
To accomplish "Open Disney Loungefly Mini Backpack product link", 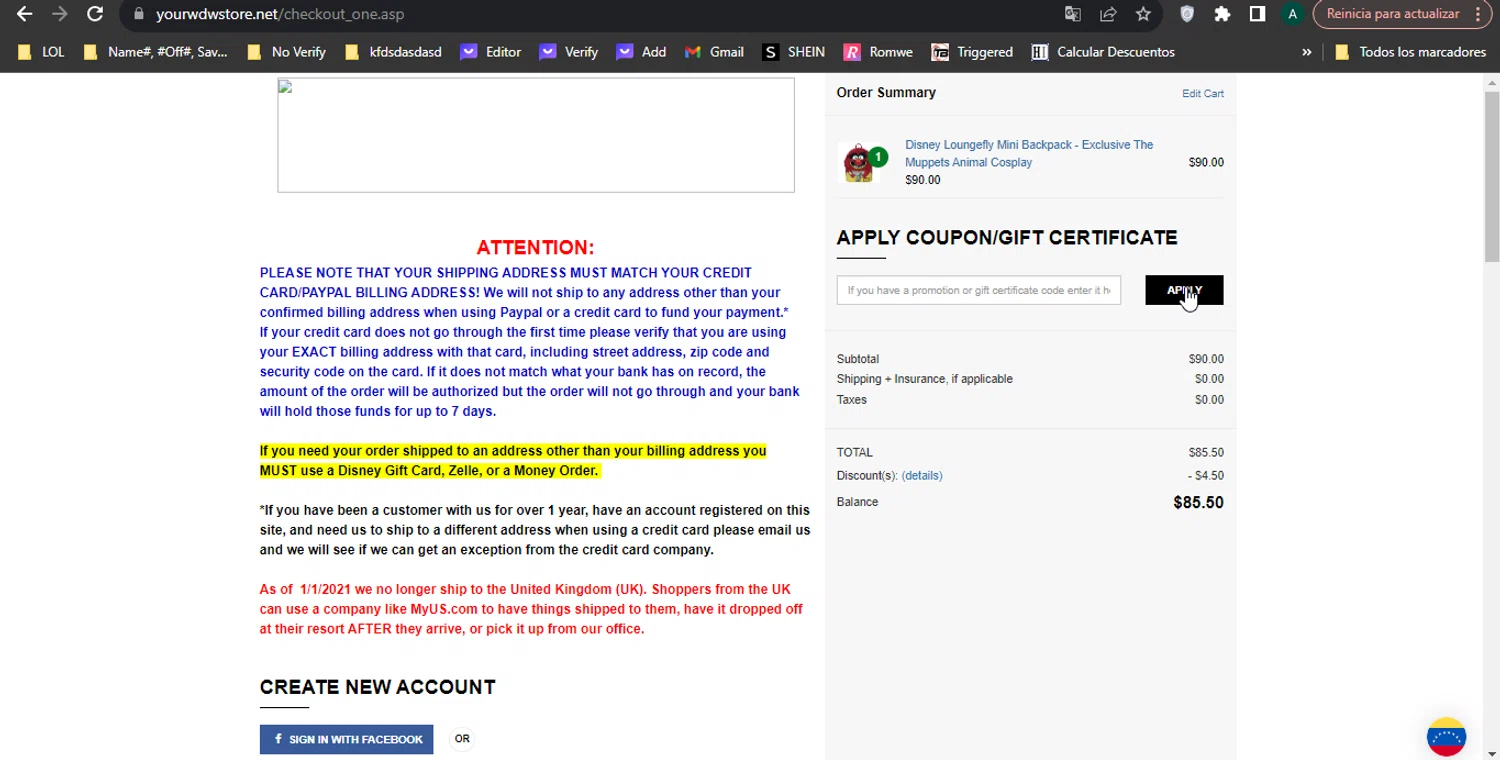I will click(1029, 153).
